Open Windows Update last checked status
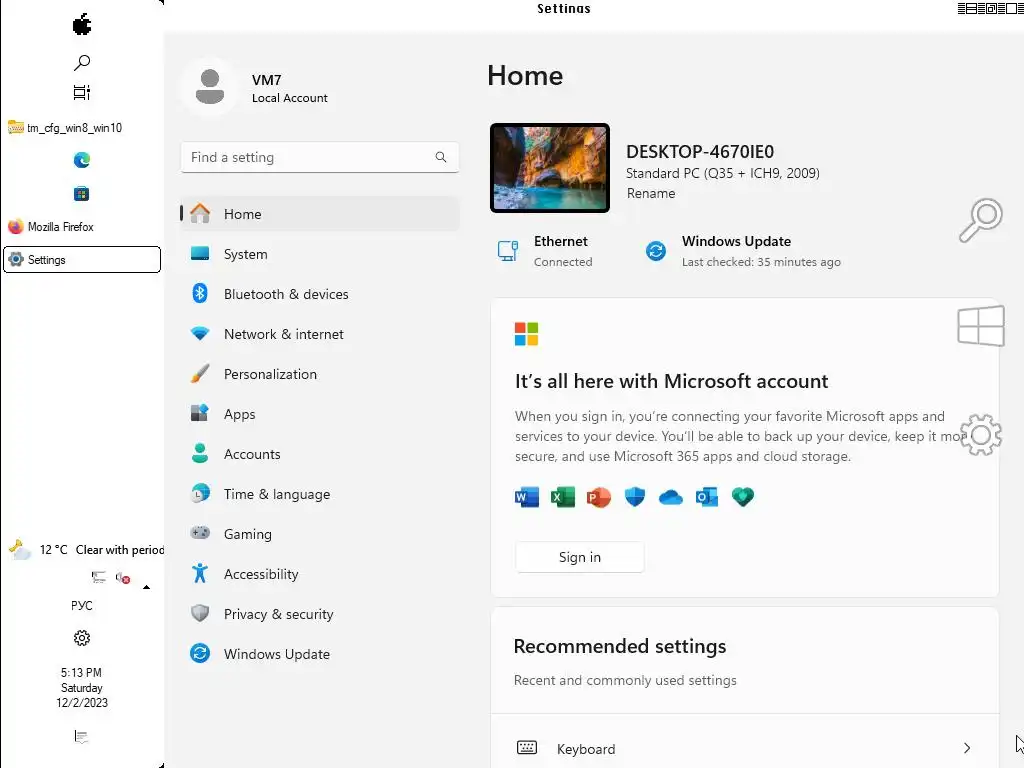The width and height of the screenshot is (1024, 768). pyautogui.click(x=743, y=251)
